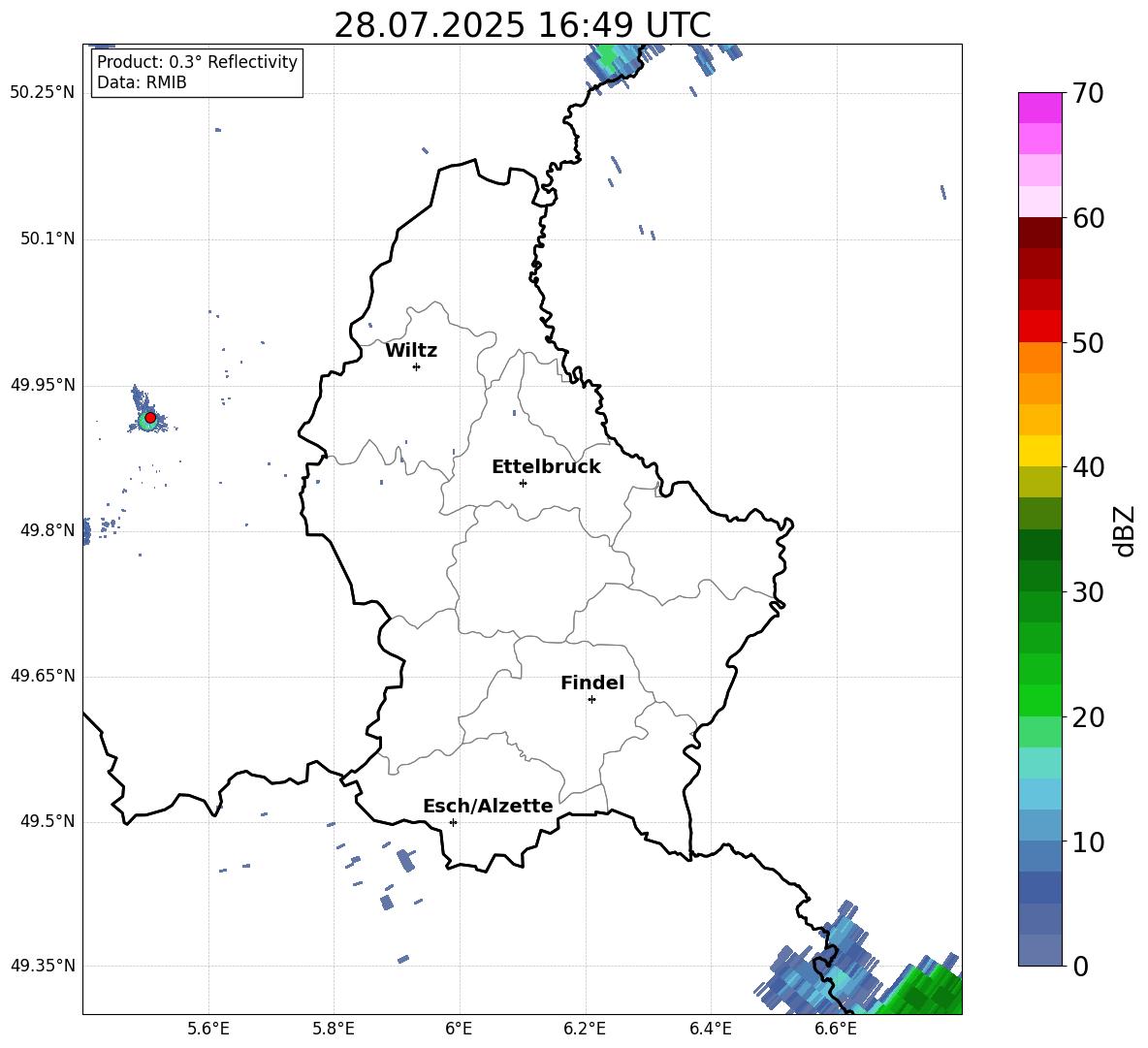Pick the magenta swatch near 70 dBZ
The width and height of the screenshot is (1148, 1048).
pos(1039,109)
